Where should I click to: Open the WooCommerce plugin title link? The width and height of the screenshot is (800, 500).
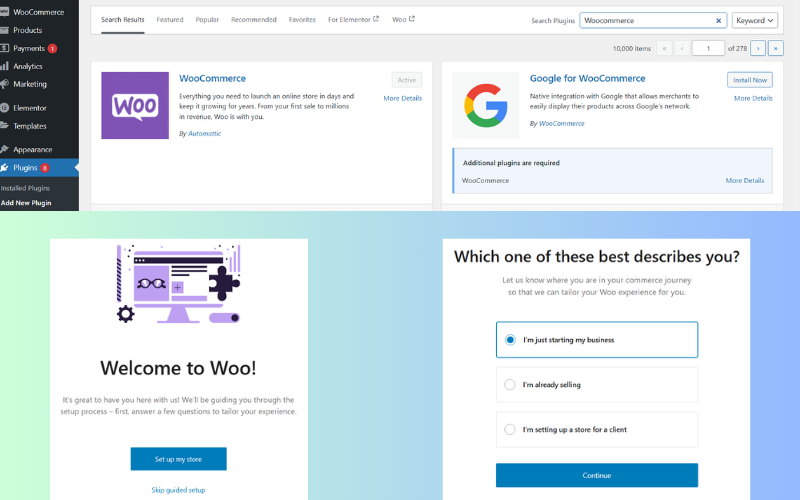tap(212, 79)
